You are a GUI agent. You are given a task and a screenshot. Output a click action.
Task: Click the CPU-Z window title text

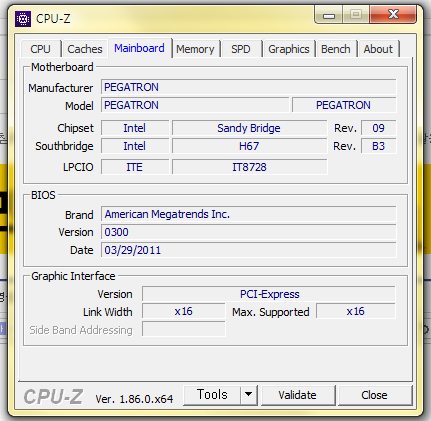pos(53,19)
